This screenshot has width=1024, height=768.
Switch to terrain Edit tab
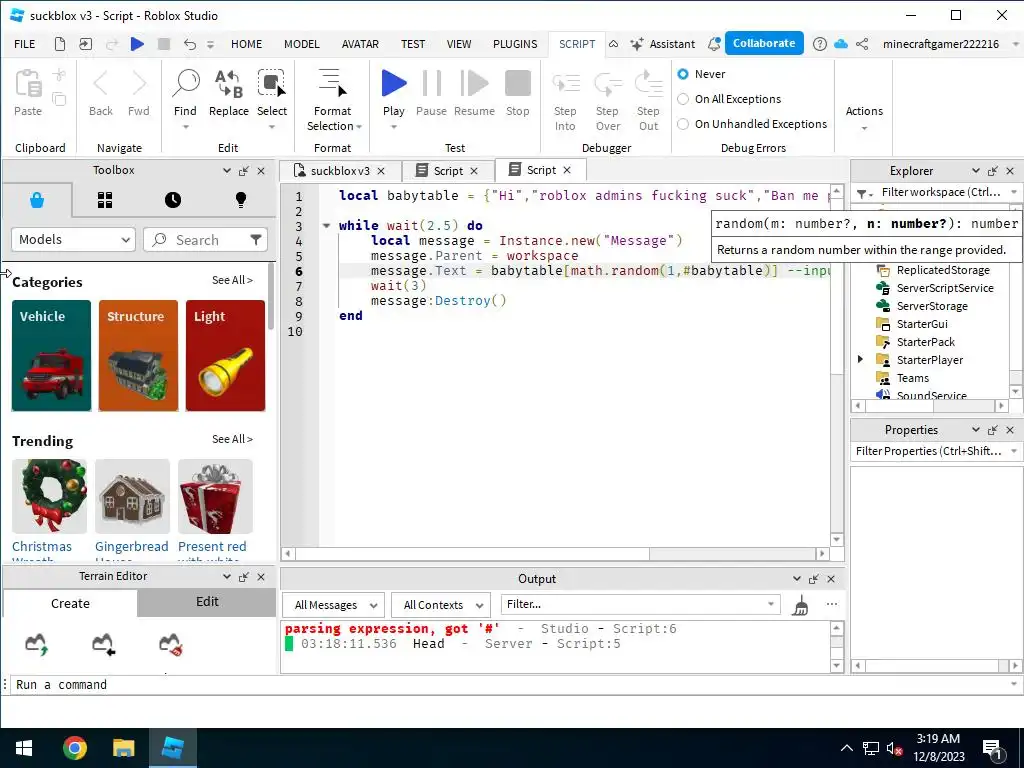click(x=207, y=602)
